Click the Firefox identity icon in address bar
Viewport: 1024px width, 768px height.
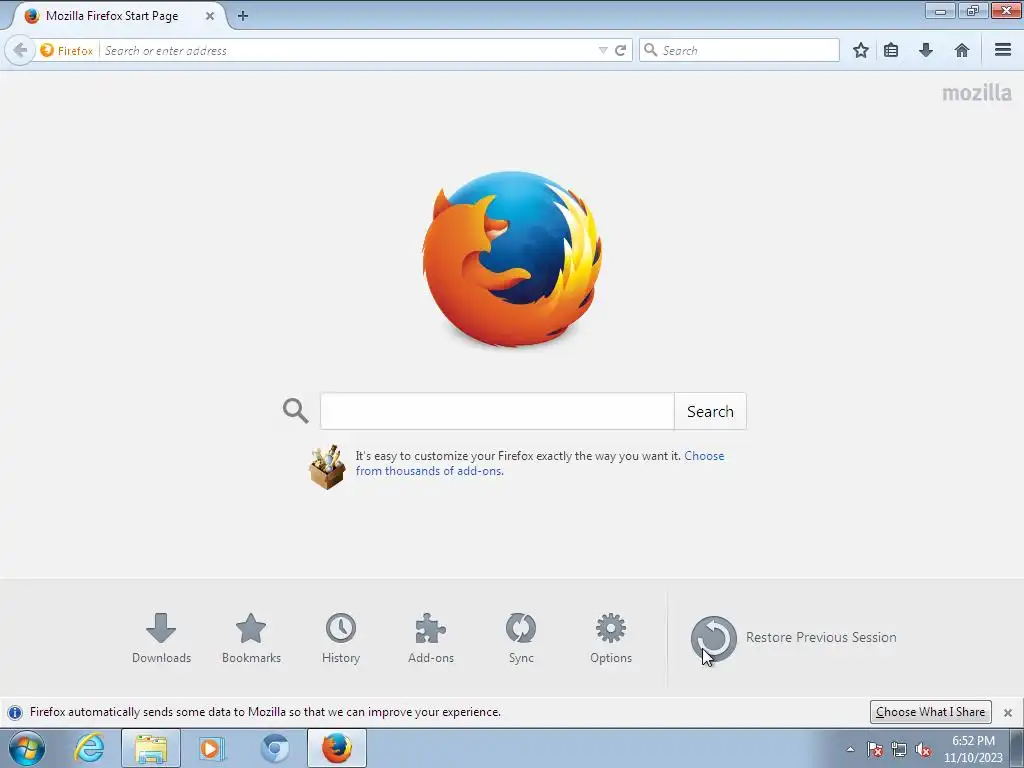[x=47, y=50]
